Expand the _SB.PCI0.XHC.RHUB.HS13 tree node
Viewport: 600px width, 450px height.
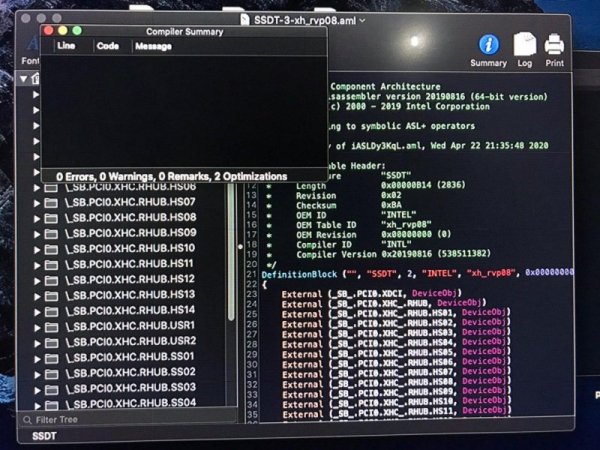(37, 297)
